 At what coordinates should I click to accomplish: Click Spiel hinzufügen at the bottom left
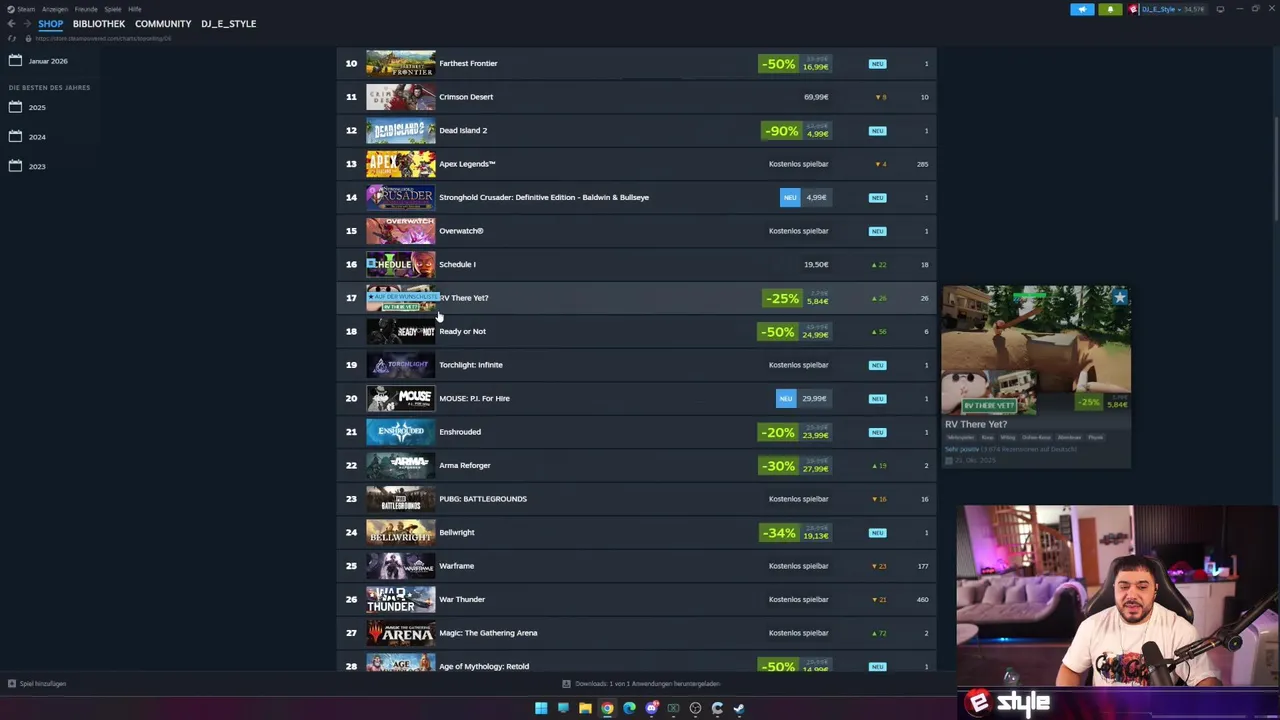click(x=37, y=684)
